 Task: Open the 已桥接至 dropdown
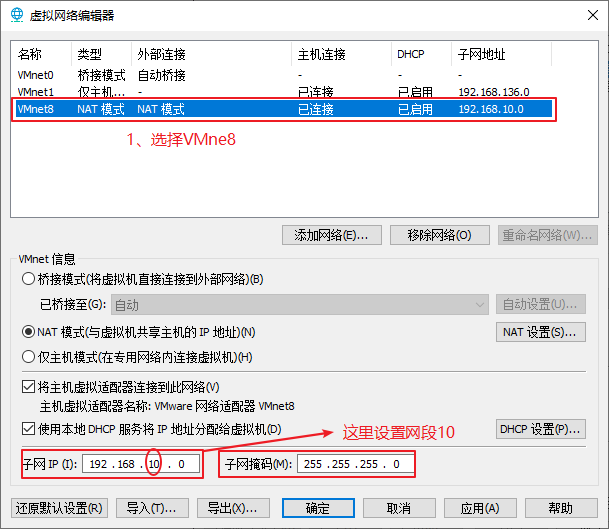(x=300, y=305)
